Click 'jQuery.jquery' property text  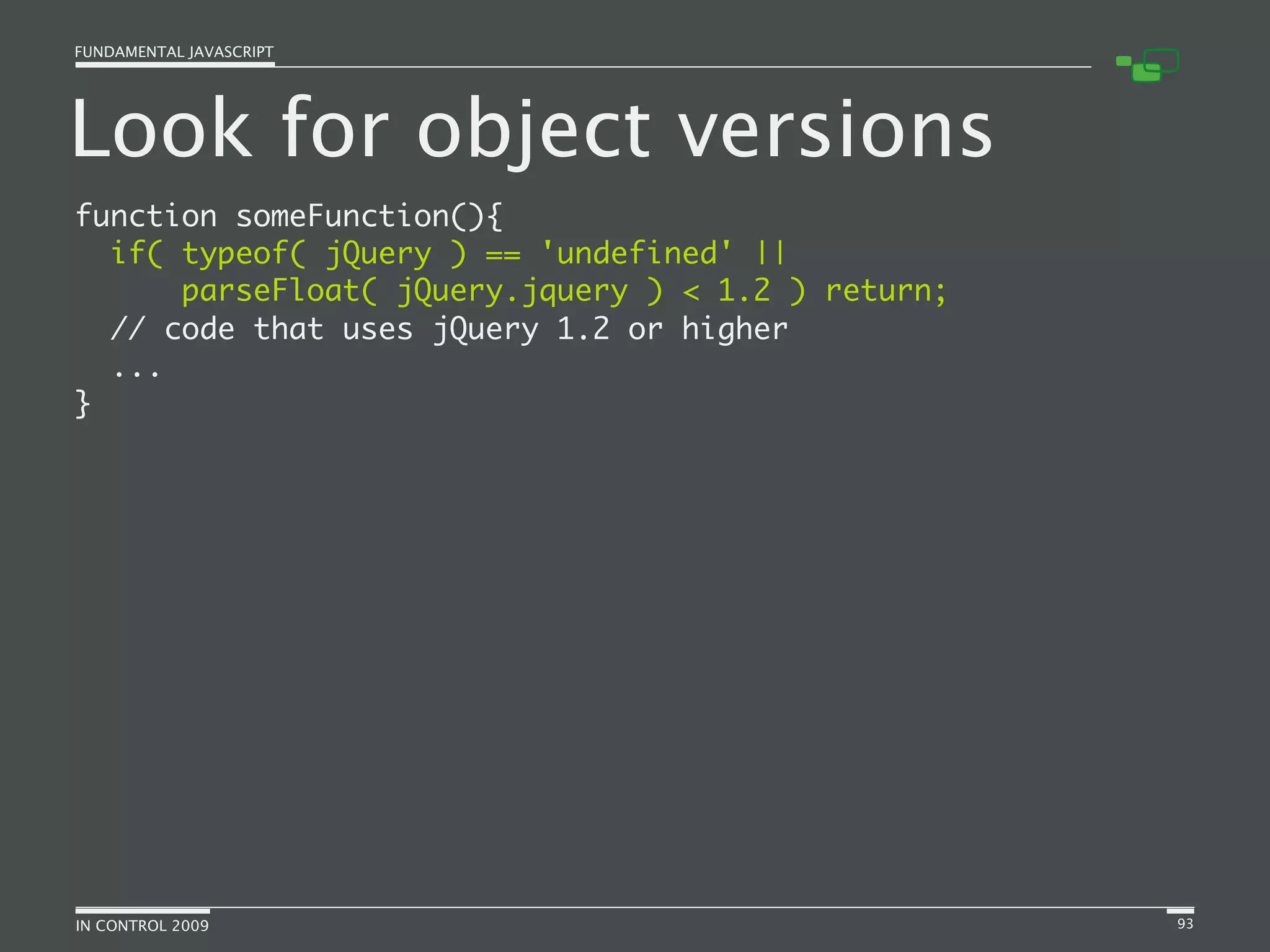[512, 292]
